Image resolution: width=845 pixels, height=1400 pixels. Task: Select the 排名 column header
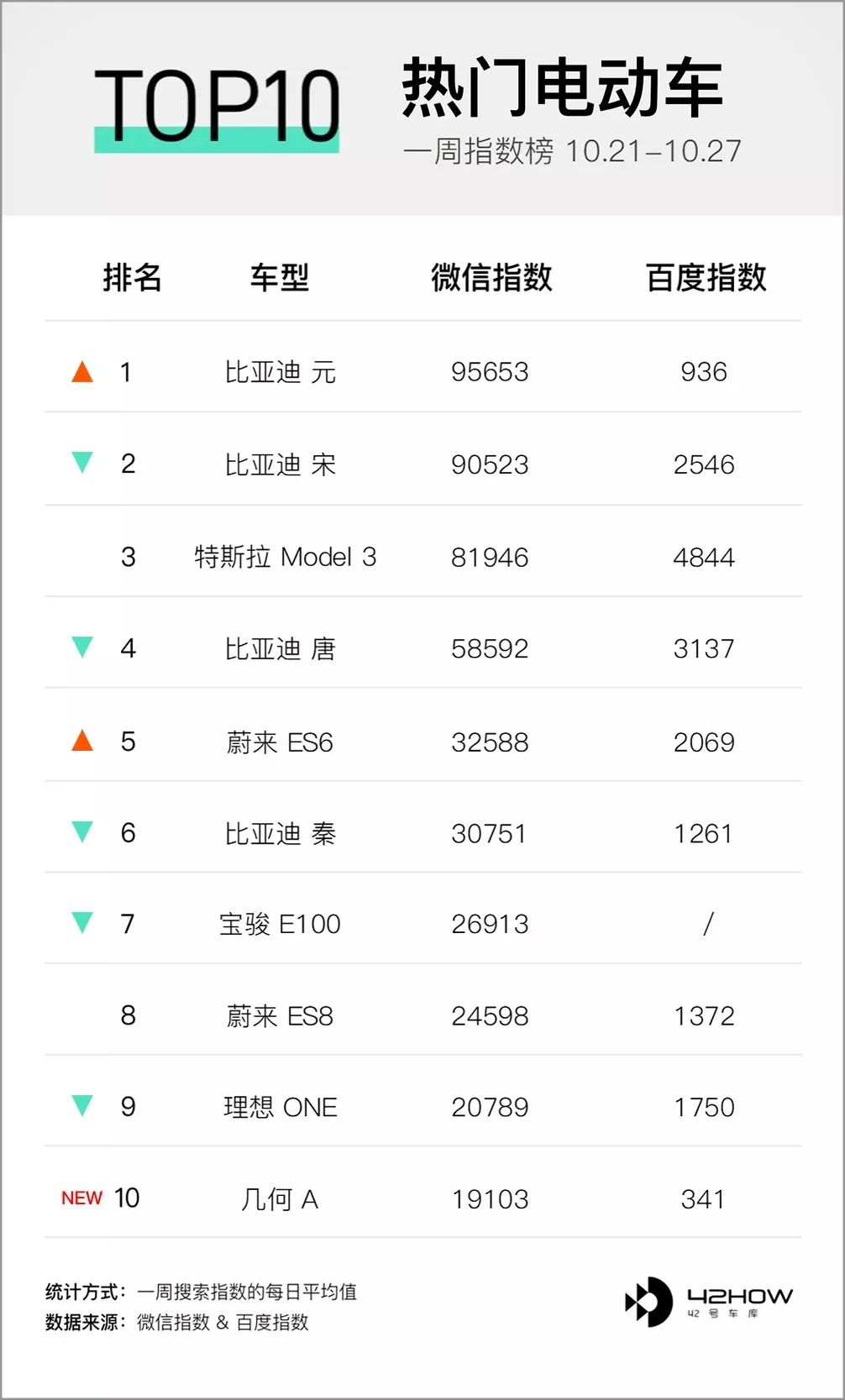tap(132, 277)
